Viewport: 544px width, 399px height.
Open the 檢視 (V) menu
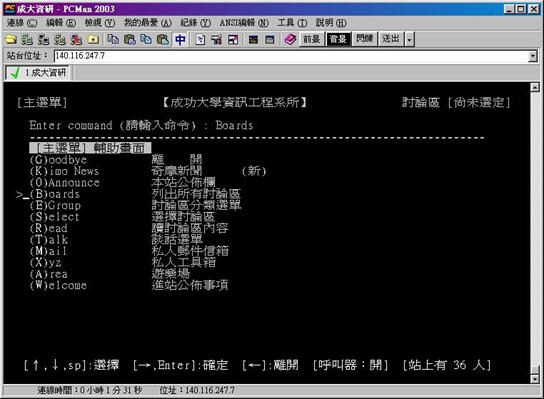coord(100,23)
